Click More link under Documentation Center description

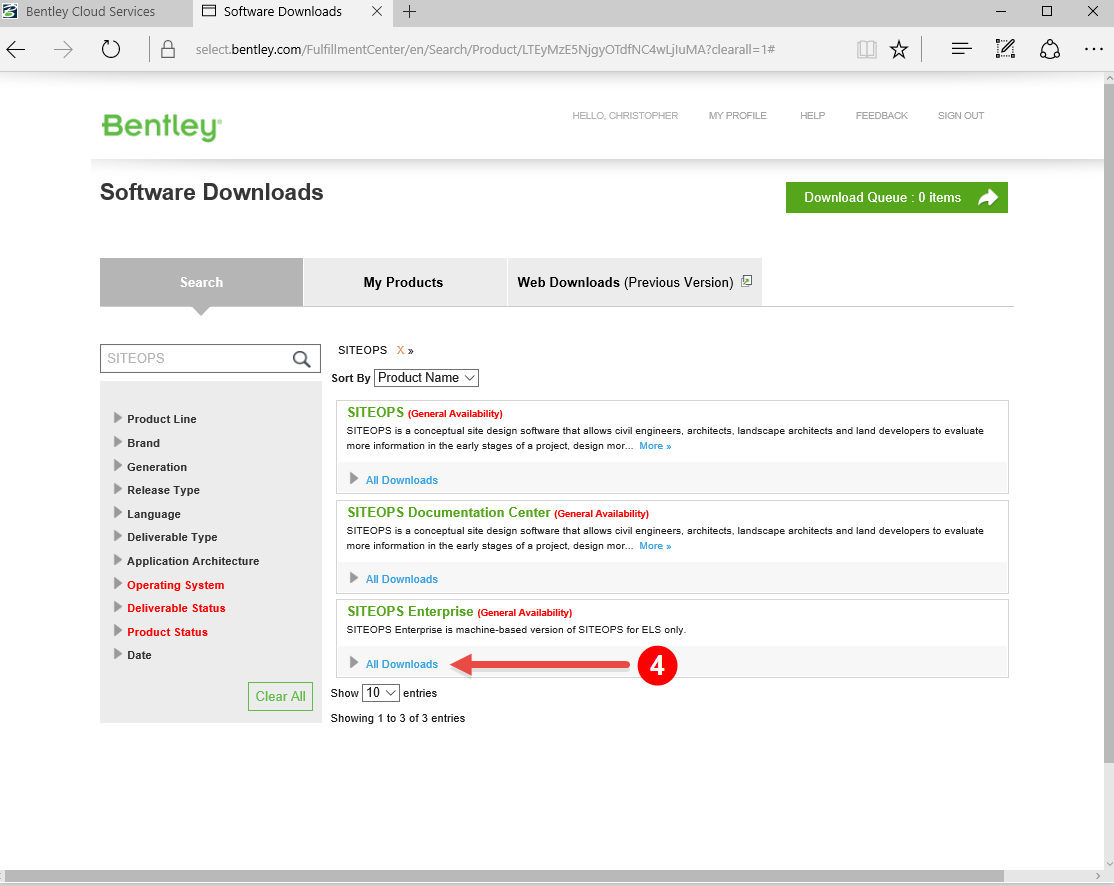point(654,546)
